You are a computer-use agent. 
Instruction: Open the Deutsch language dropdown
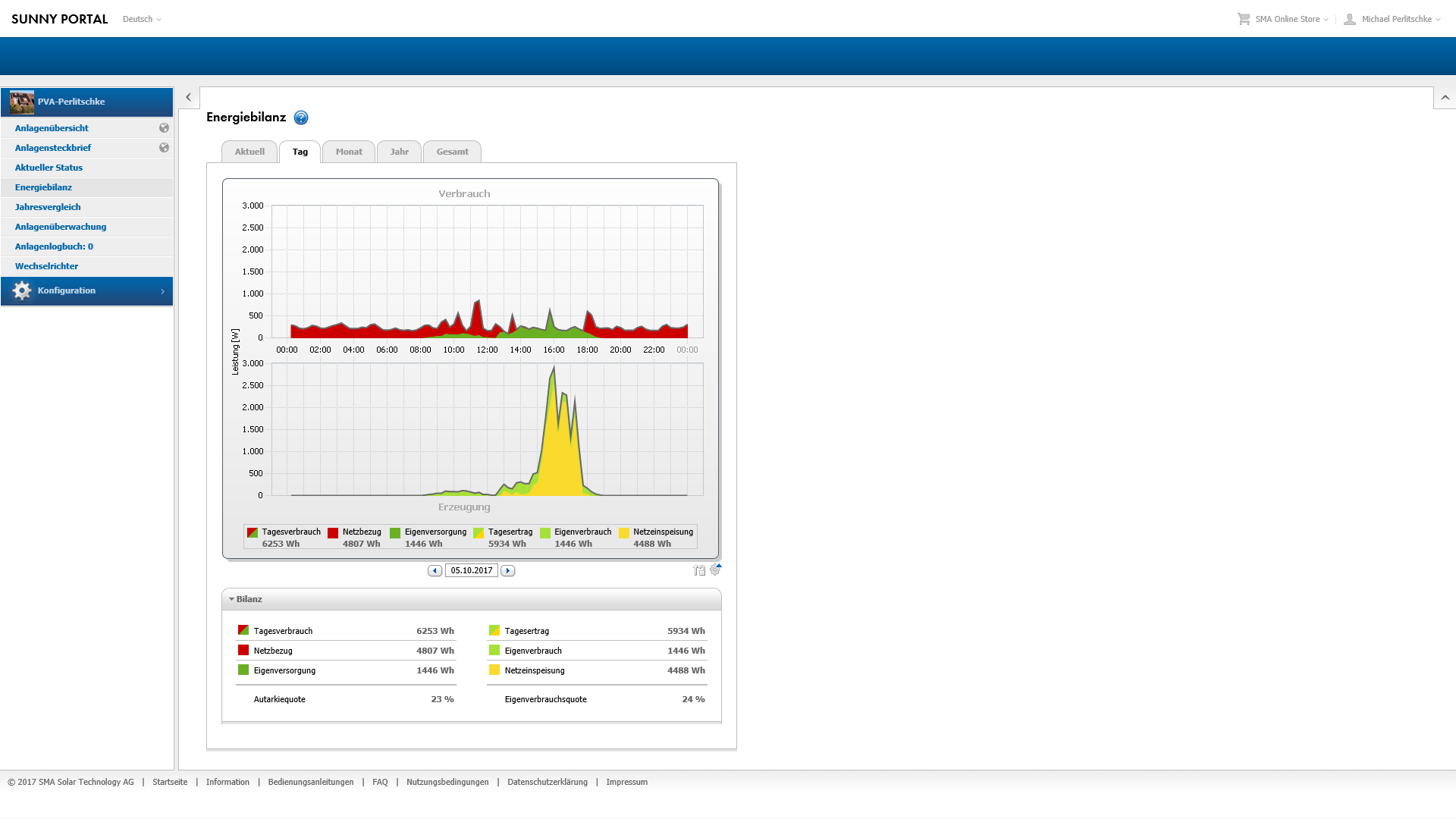coord(142,19)
